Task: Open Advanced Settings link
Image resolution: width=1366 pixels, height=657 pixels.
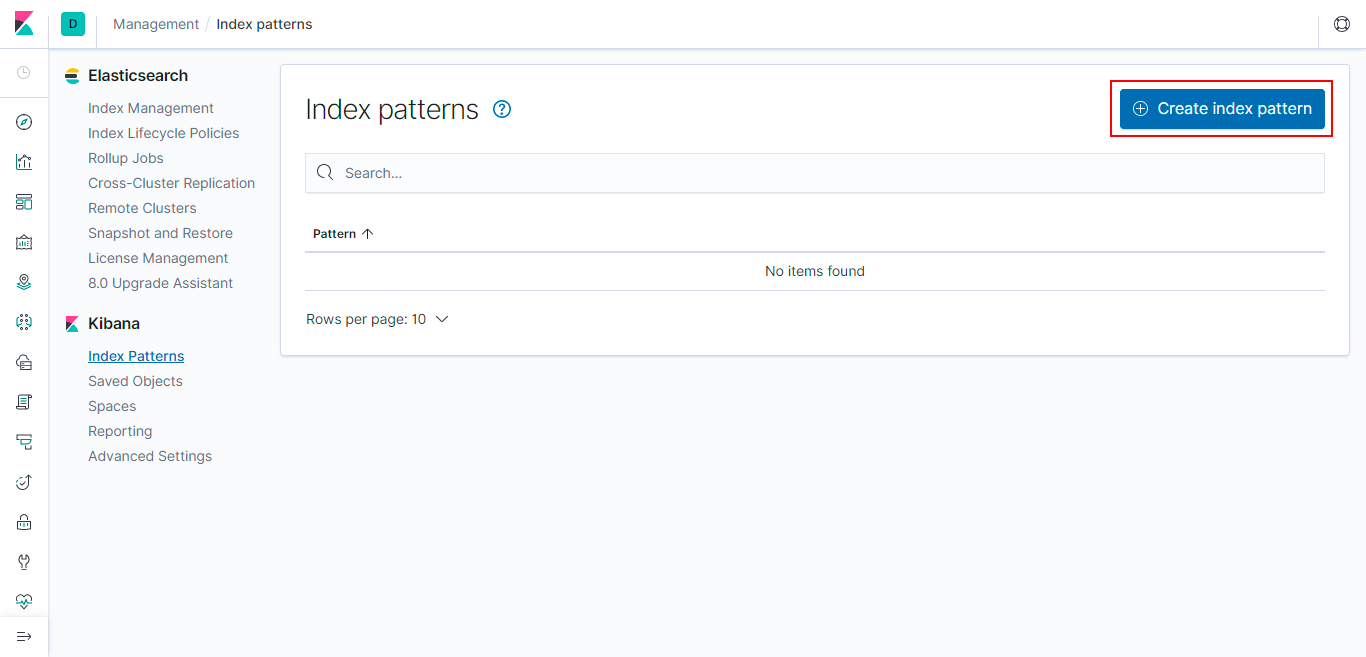Action: pyautogui.click(x=150, y=456)
